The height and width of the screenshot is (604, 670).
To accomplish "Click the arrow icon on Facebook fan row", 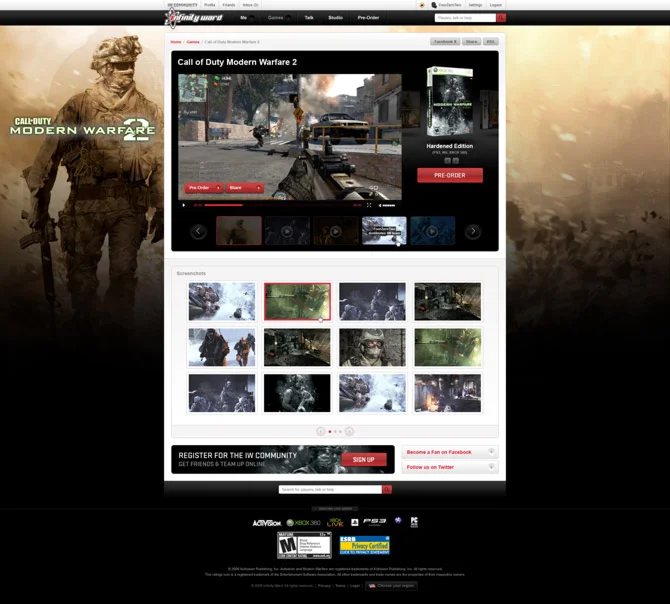I will [491, 452].
